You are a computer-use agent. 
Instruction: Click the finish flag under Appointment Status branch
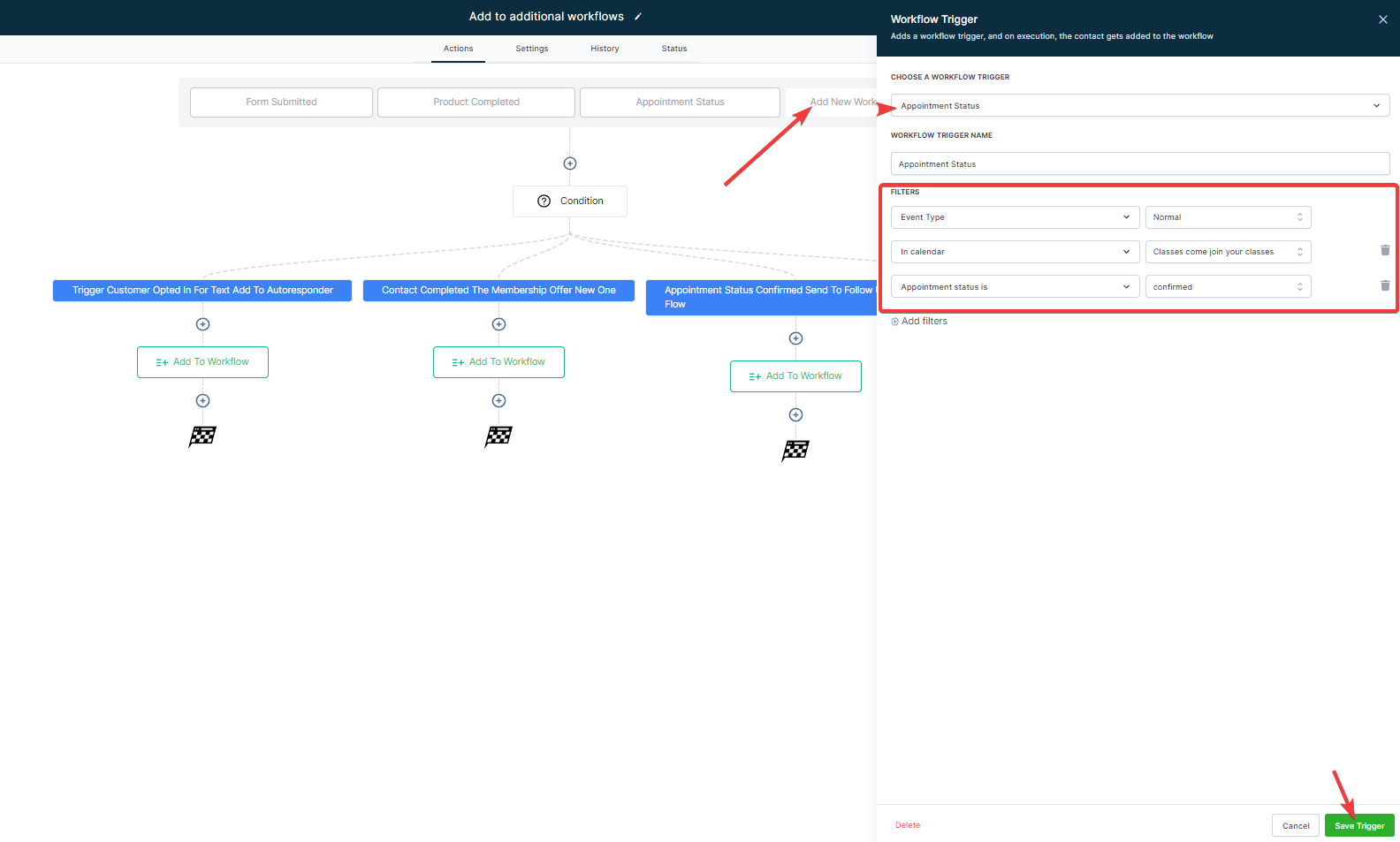(795, 451)
